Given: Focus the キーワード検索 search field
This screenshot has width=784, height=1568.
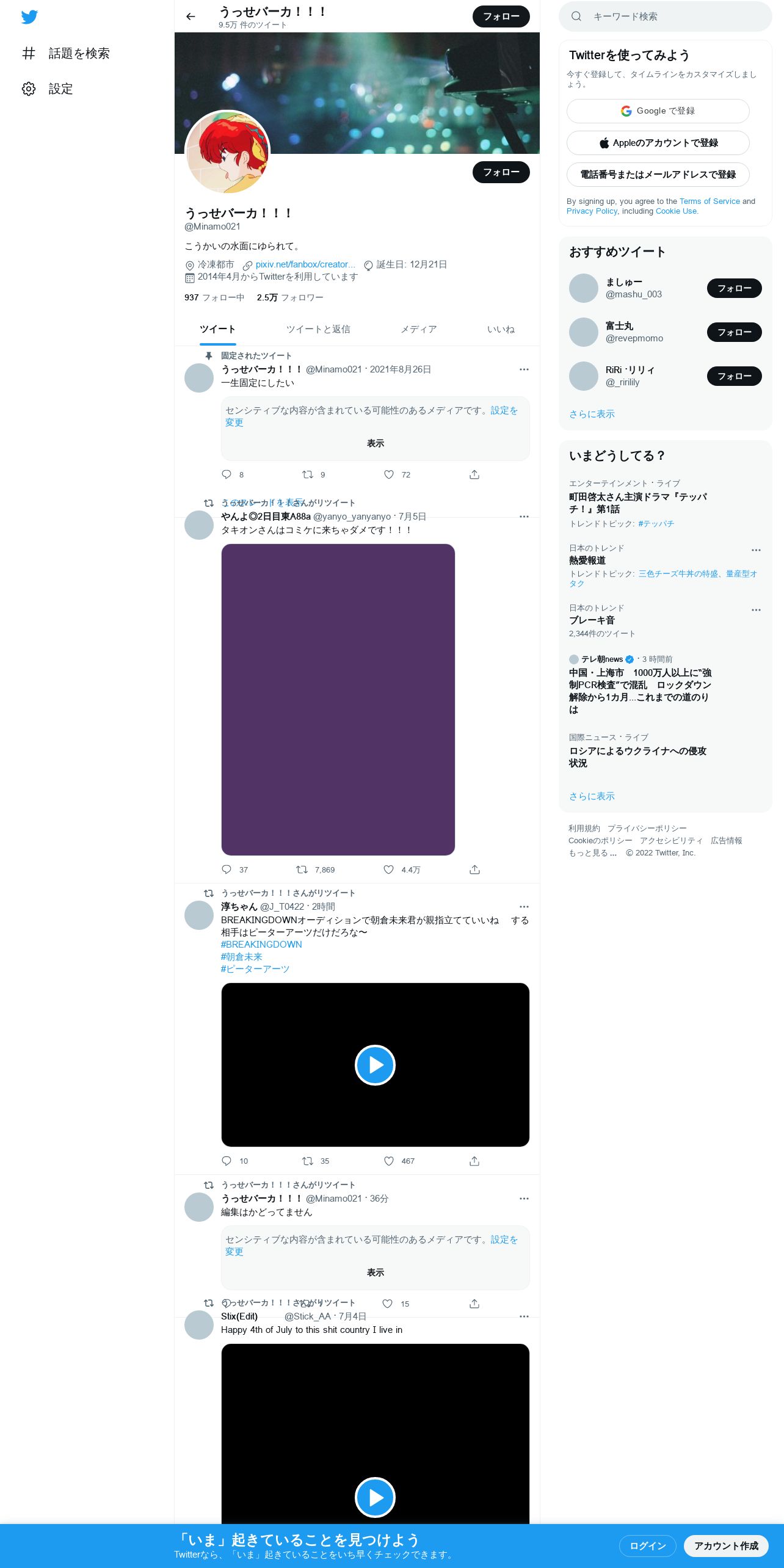Looking at the screenshot, I should (x=666, y=16).
